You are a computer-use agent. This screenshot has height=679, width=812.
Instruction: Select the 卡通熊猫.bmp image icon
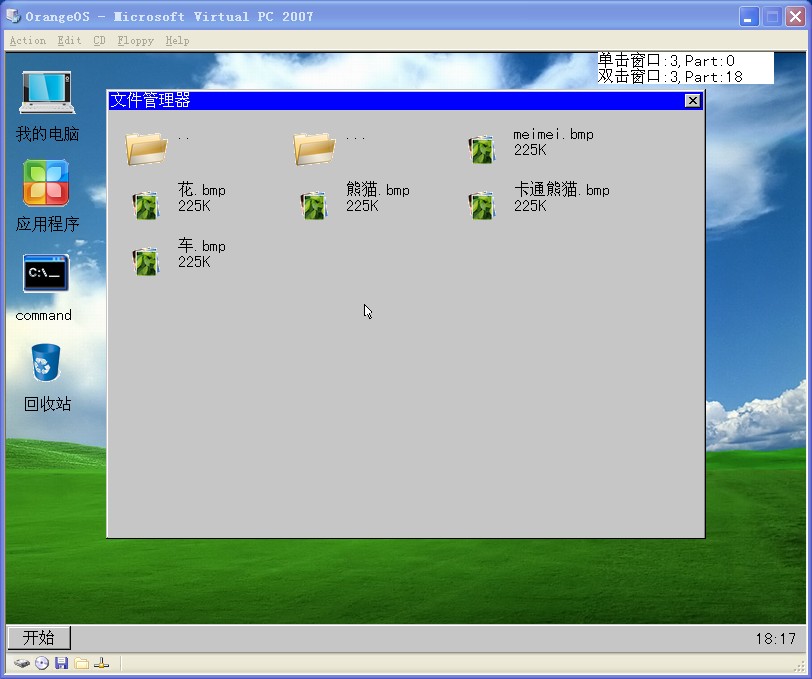tap(482, 205)
